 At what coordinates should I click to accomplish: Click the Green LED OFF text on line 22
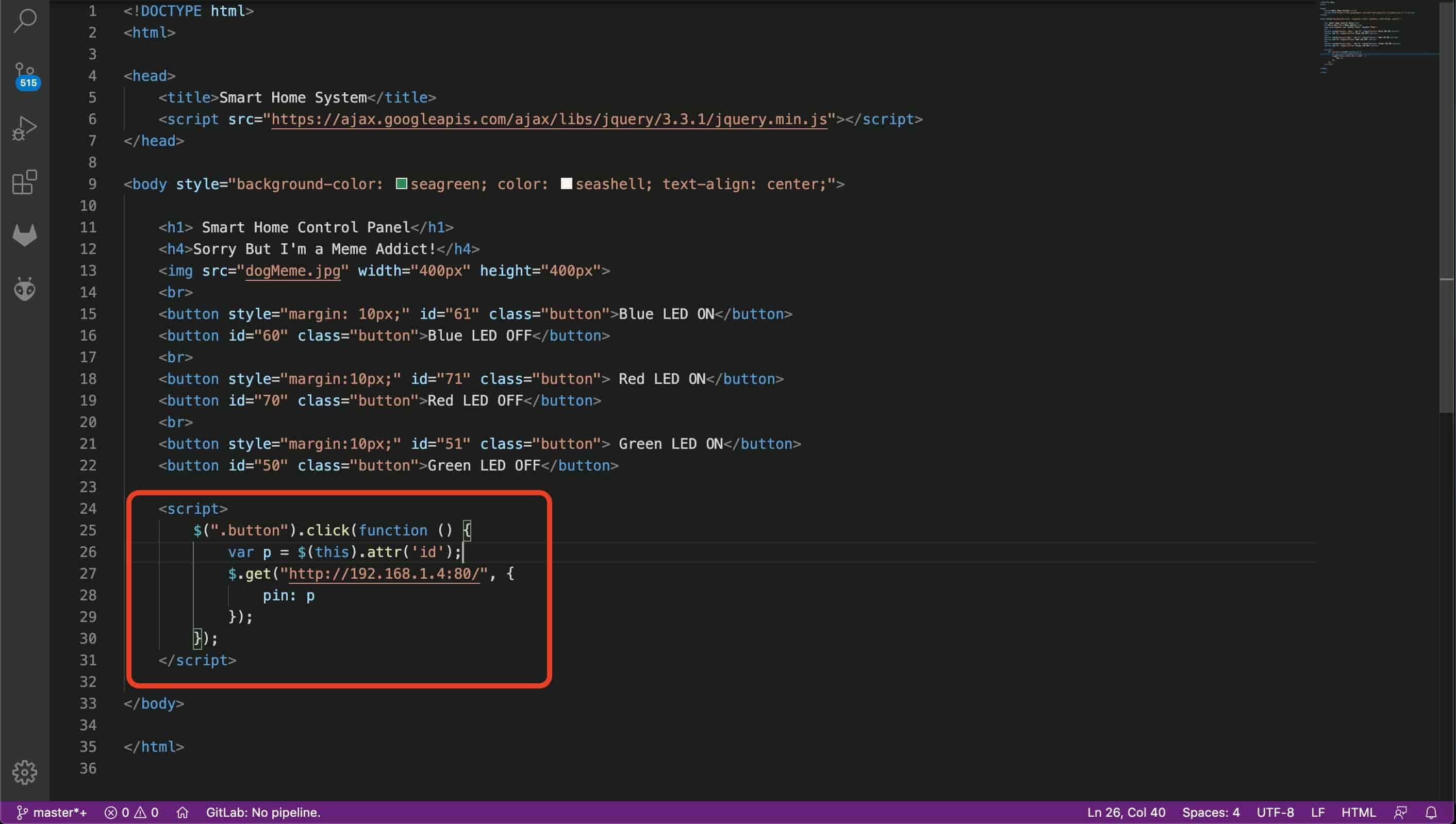point(484,466)
